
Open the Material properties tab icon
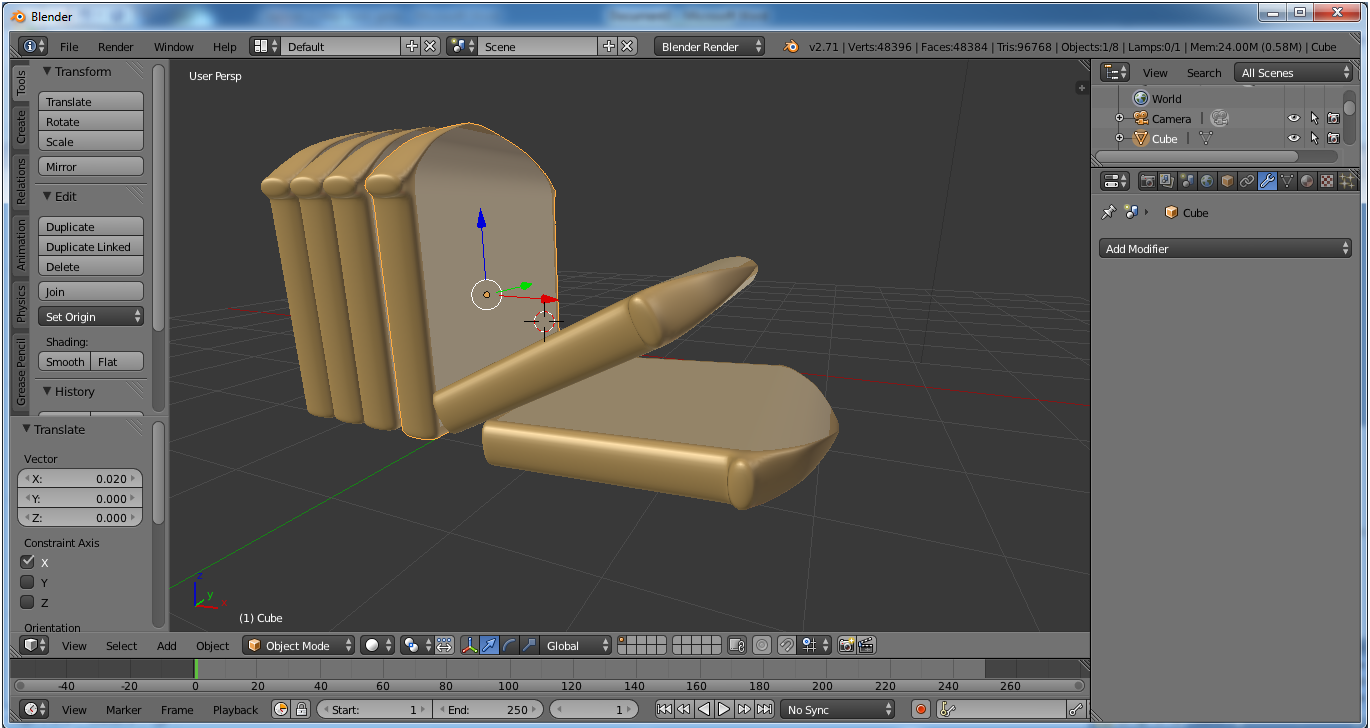click(1307, 181)
